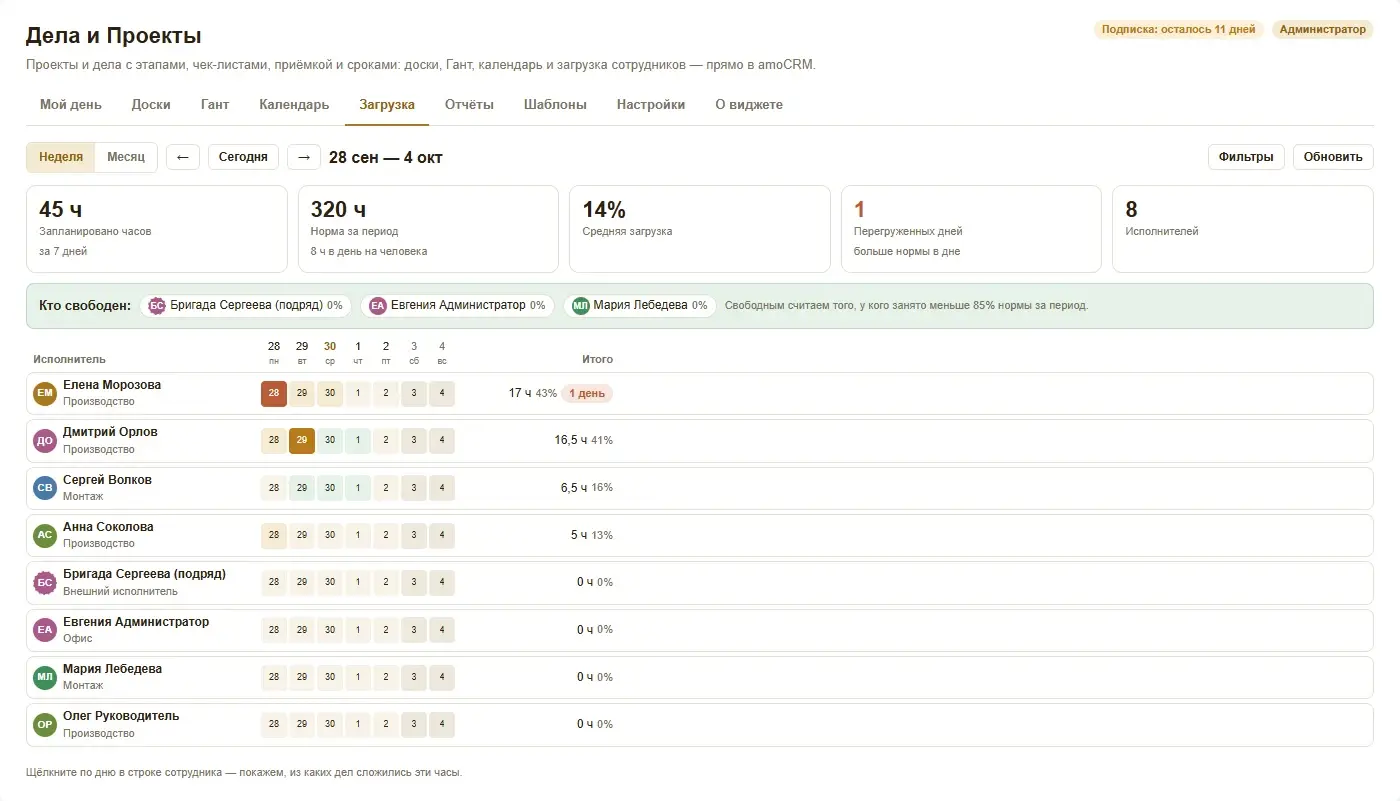The image size is (1400, 801).
Task: Click the БС avatar in Бригада Сергеева's row
Action: 44,583
